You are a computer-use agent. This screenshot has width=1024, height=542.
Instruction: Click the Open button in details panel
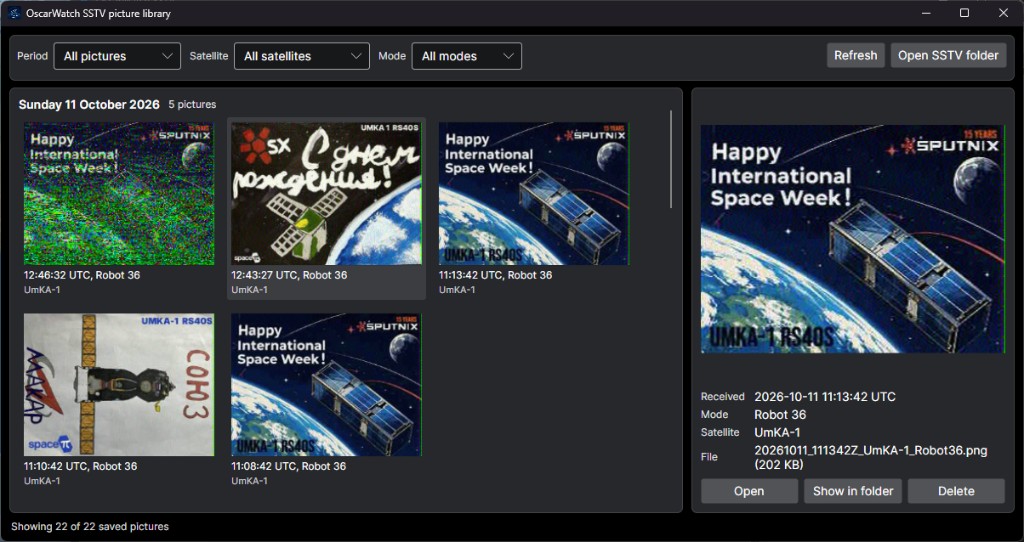pyautogui.click(x=749, y=491)
